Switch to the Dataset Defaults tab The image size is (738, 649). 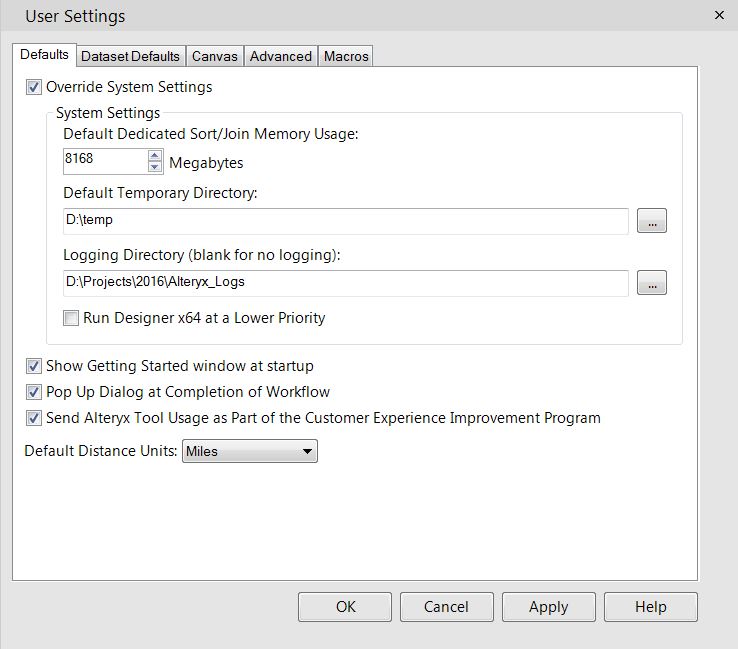130,56
